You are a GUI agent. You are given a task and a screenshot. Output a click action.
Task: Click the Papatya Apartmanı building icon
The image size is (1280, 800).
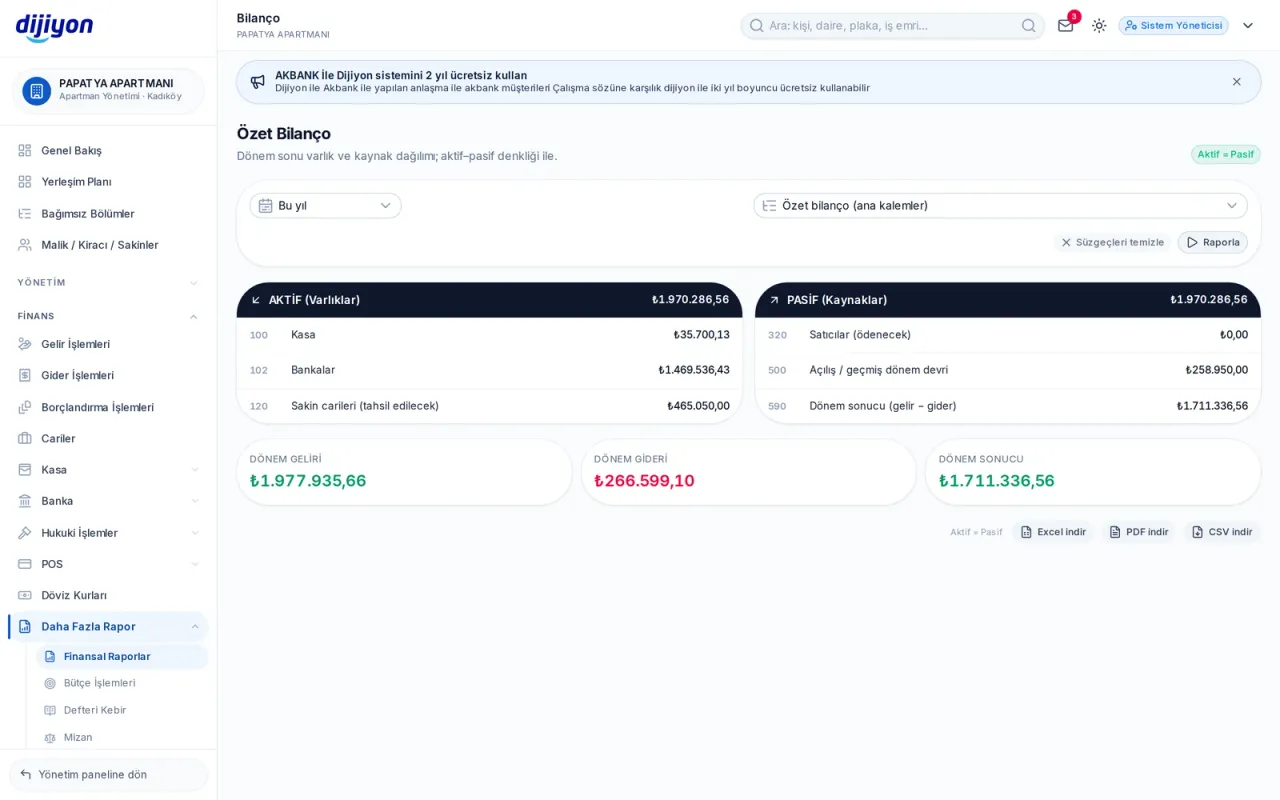37,91
